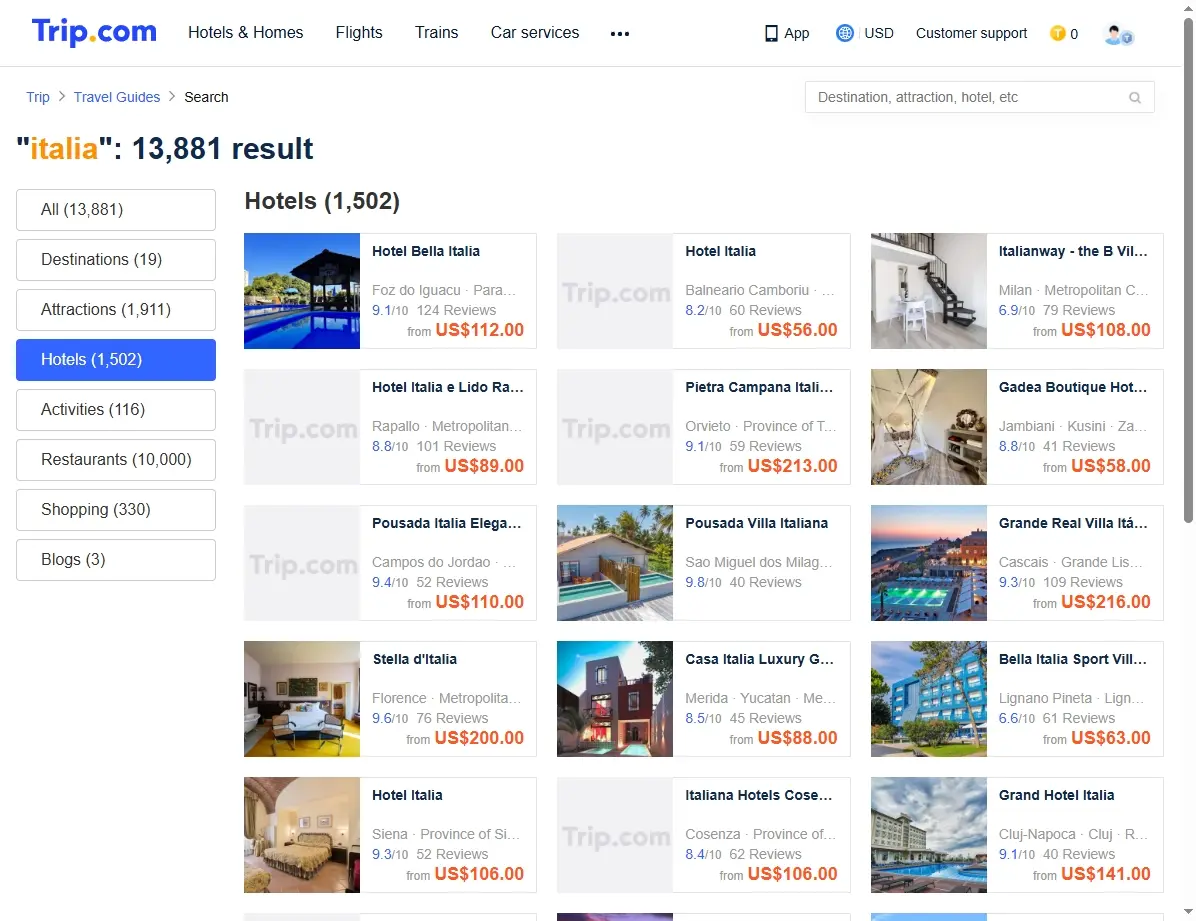The image size is (1196, 921).
Task: Open the user account avatar
Action: pos(1118,34)
